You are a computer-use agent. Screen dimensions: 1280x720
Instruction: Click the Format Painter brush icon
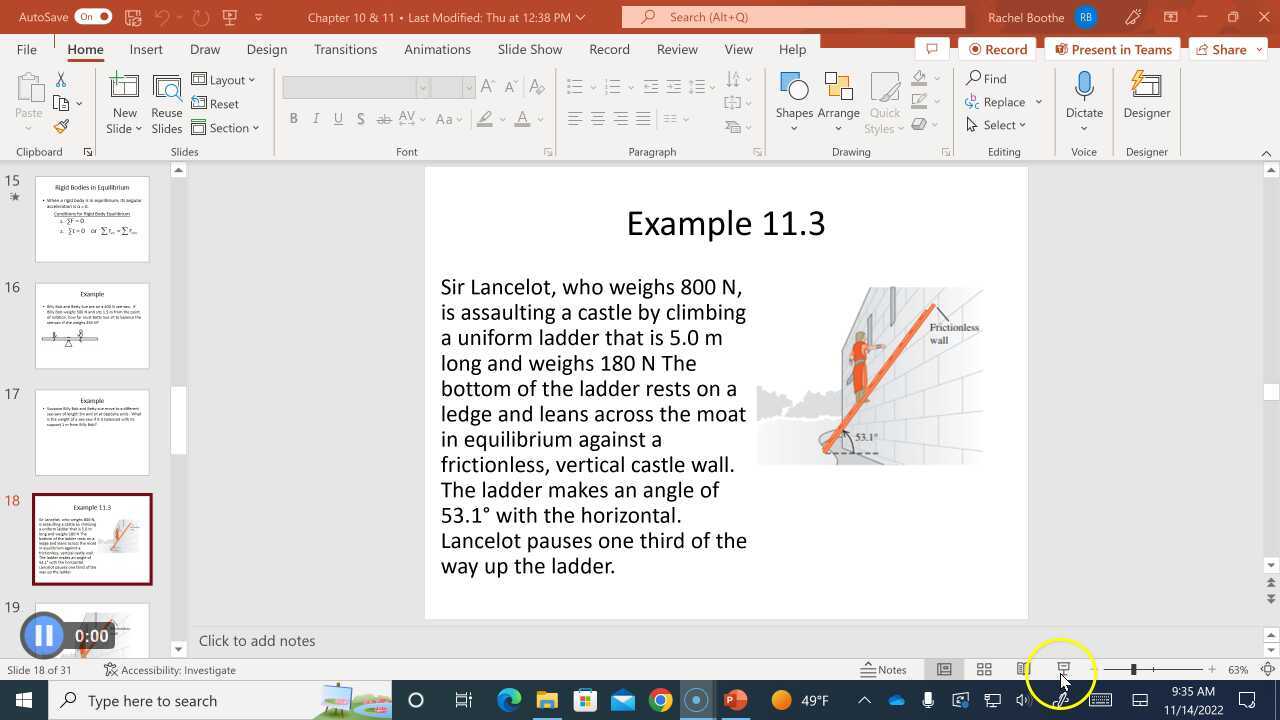point(61,127)
